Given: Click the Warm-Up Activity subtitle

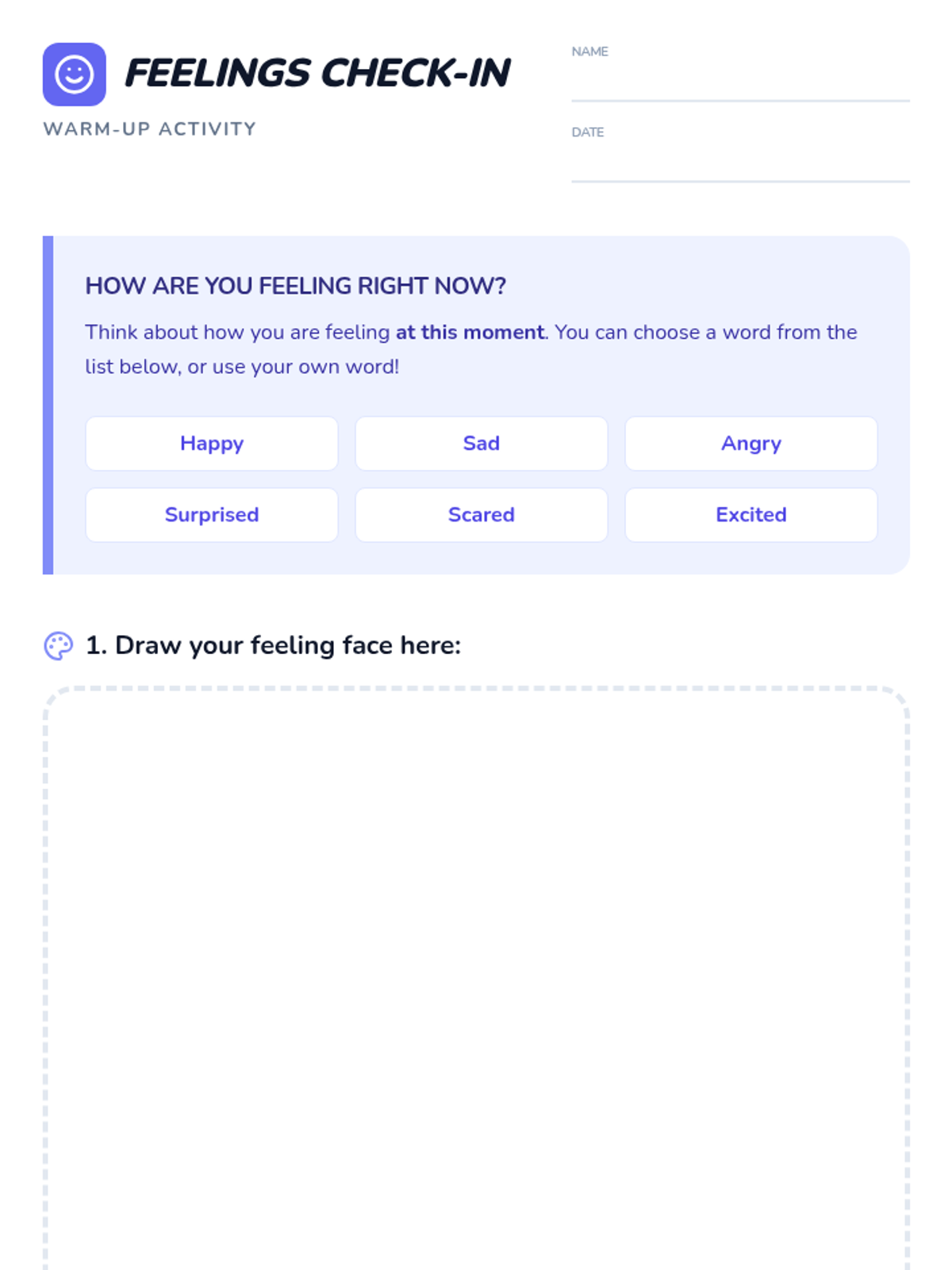Looking at the screenshot, I should pyautogui.click(x=150, y=129).
